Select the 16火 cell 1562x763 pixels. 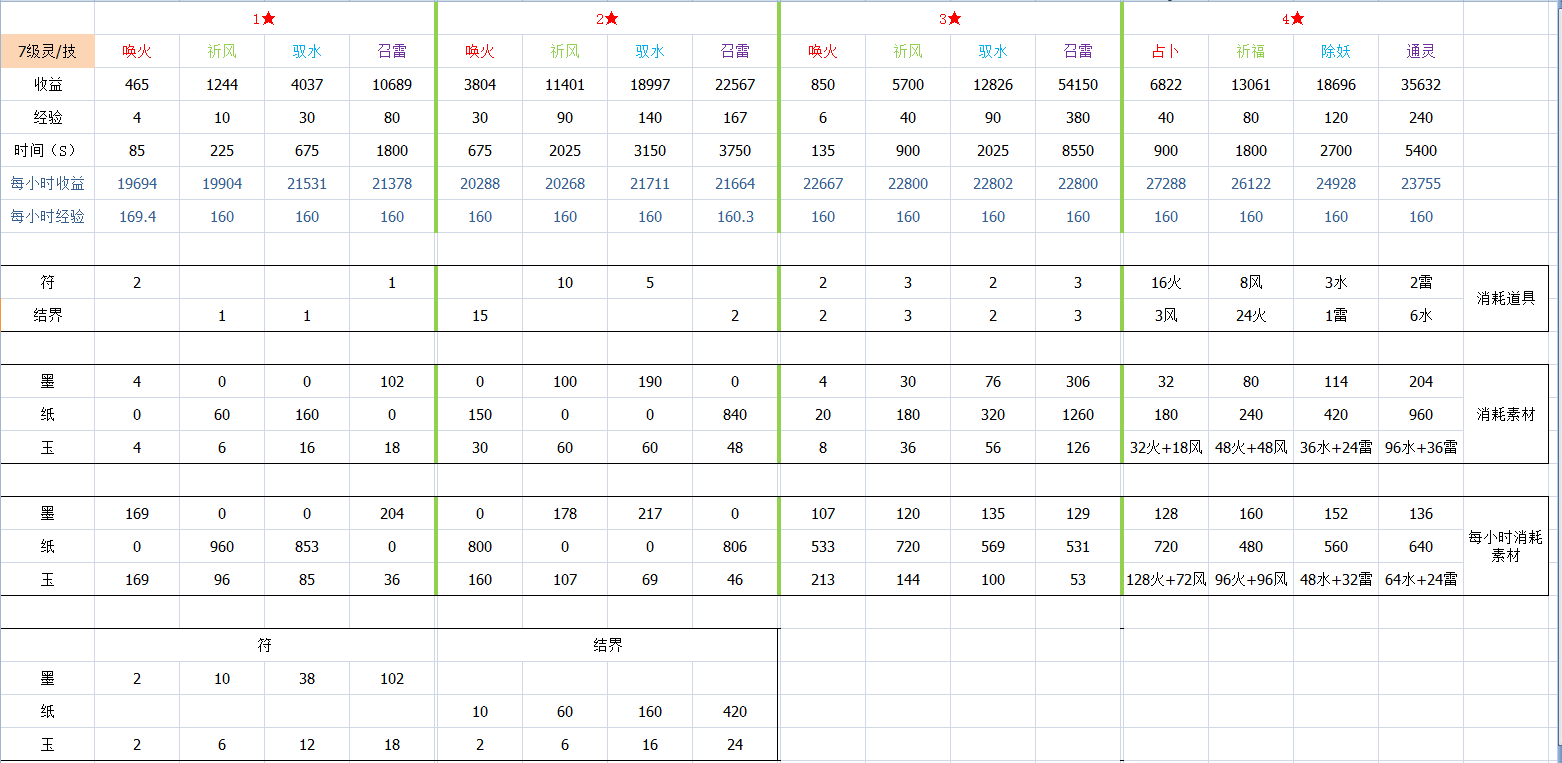tap(1166, 282)
